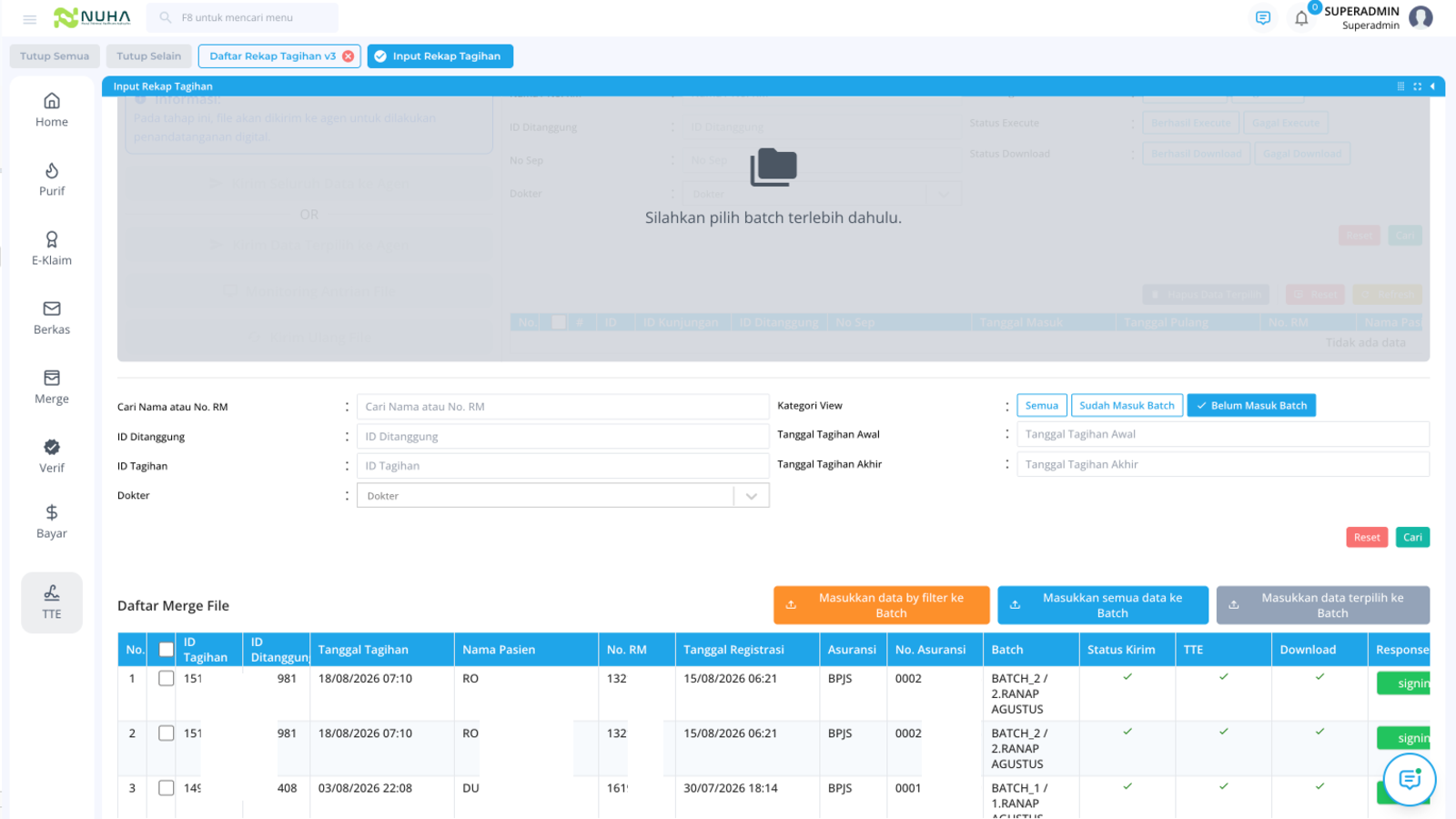
Task: Select Semua category view
Action: 1041,406
